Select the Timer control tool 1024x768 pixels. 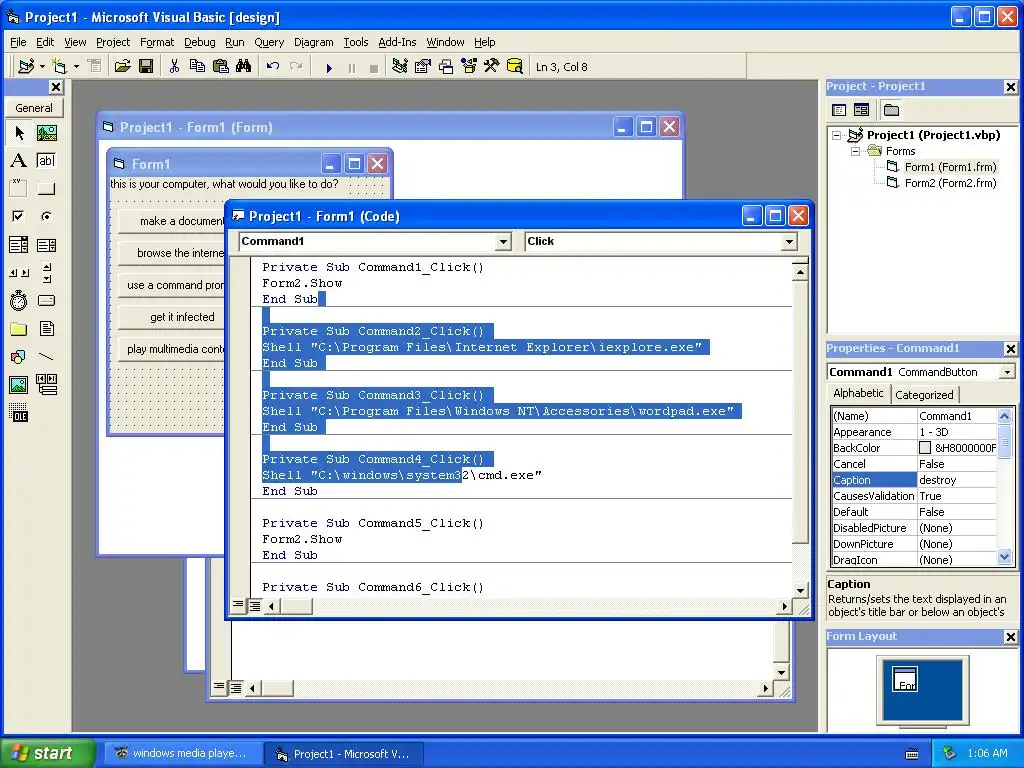[19, 300]
